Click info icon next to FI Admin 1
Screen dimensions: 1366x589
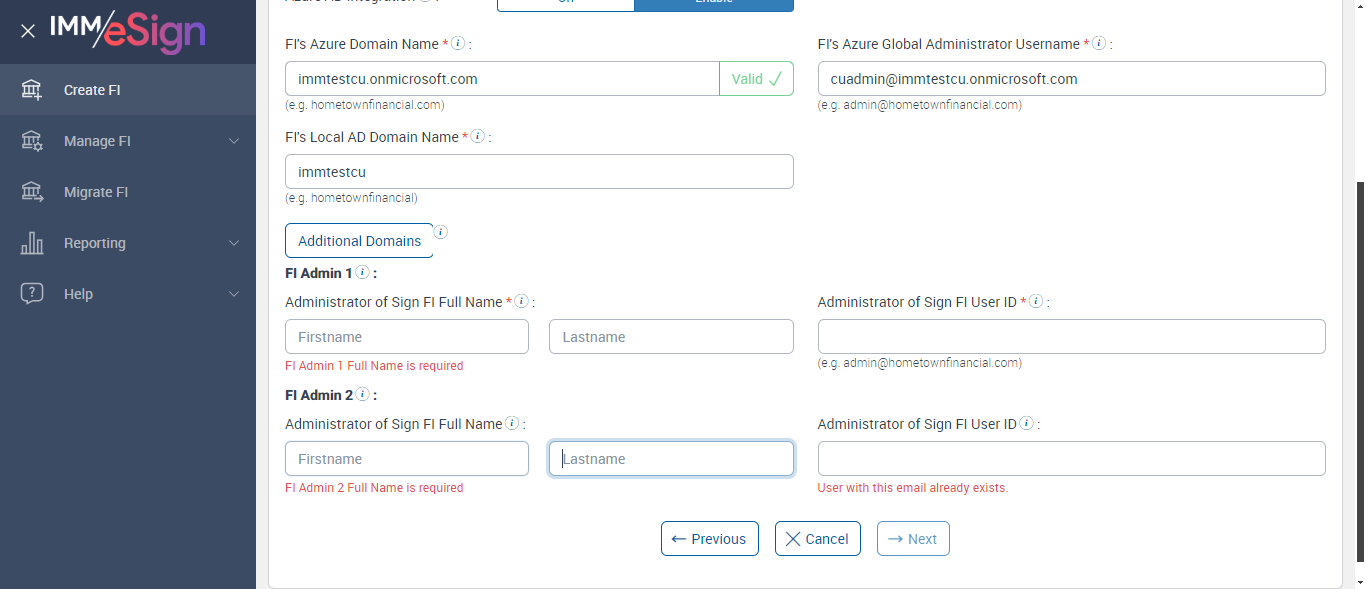click(363, 273)
